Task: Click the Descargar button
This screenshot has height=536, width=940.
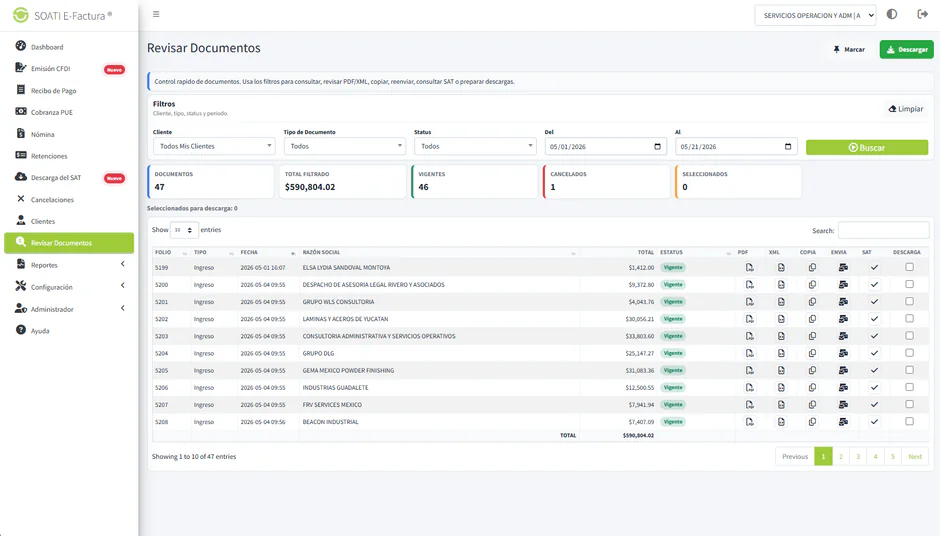Action: point(906,50)
